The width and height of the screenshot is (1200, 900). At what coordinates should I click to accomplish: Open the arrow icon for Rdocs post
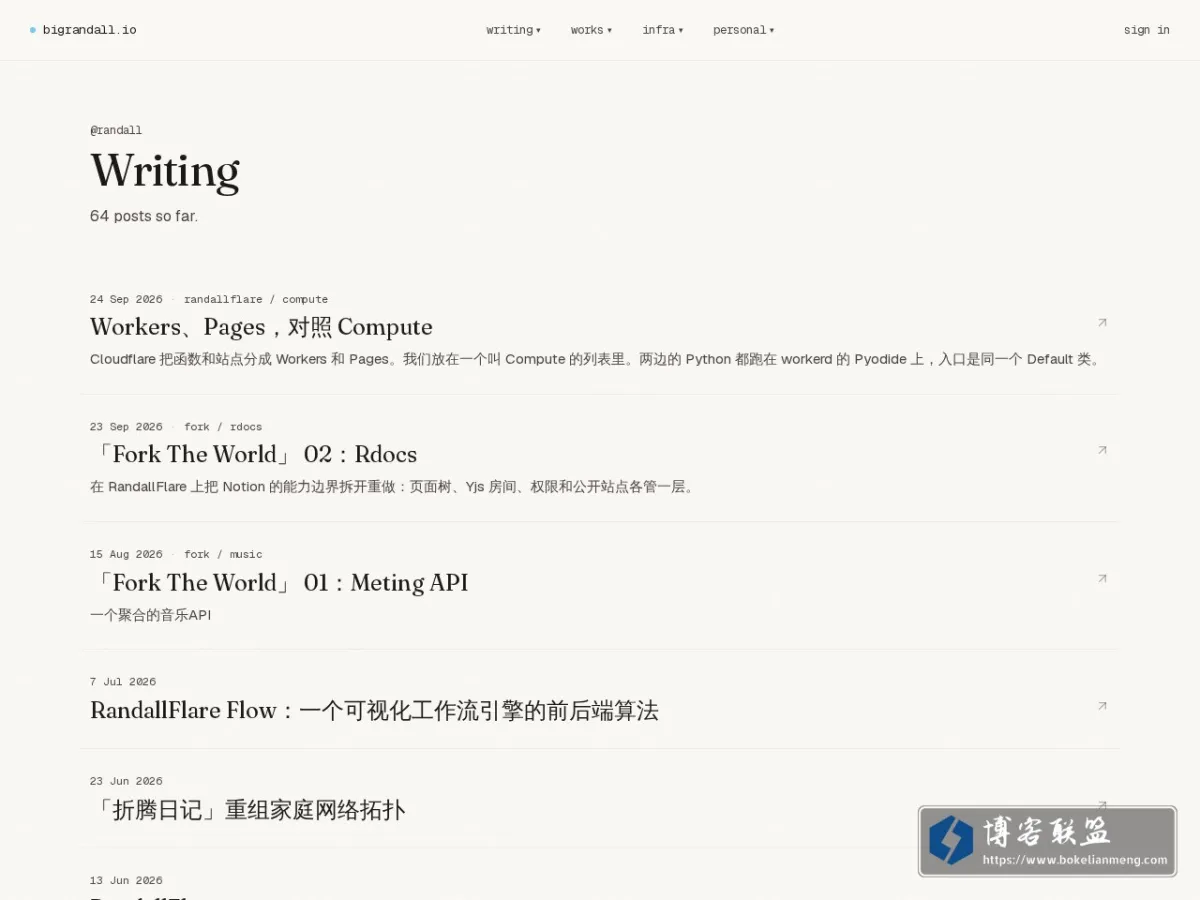[x=1102, y=450]
